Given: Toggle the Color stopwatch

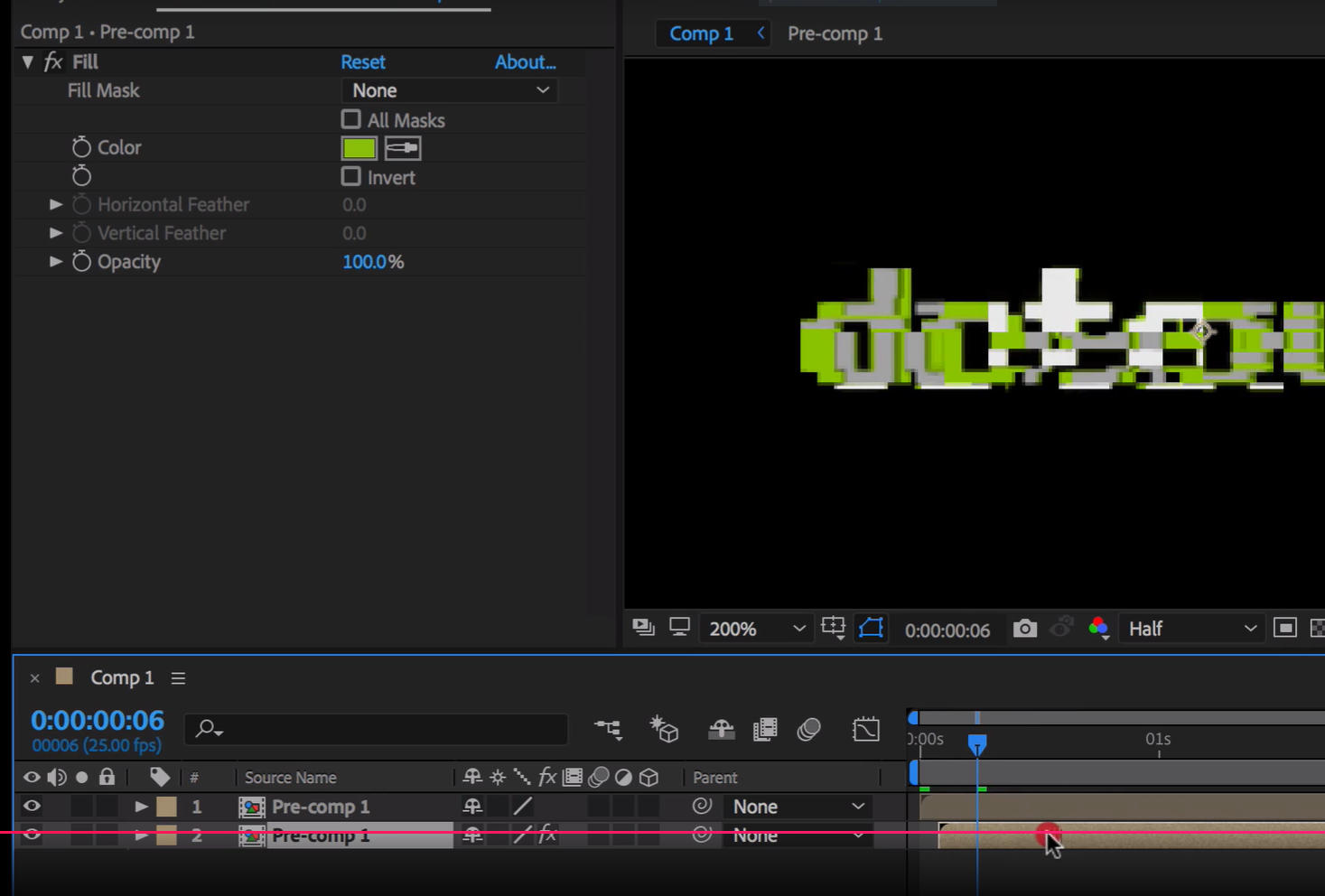Looking at the screenshot, I should coord(81,147).
